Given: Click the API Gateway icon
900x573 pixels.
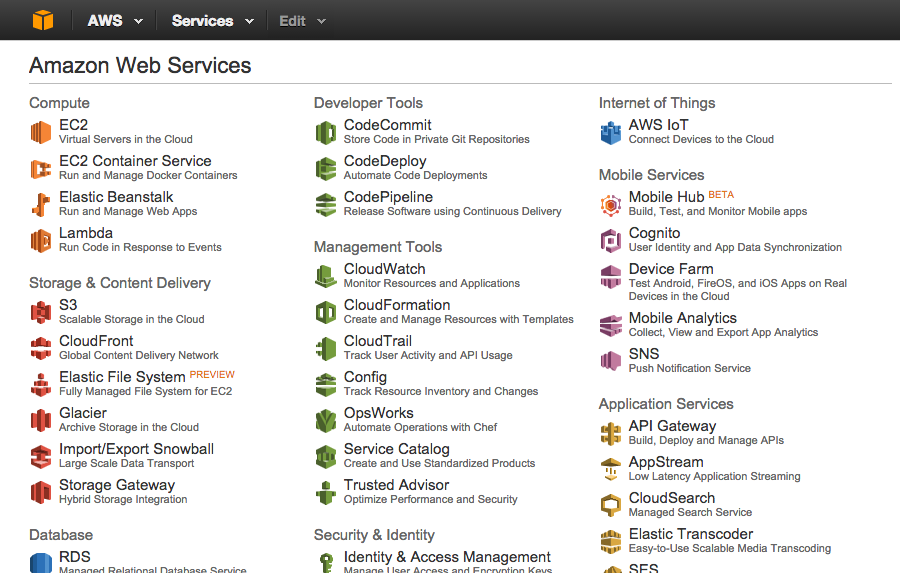Looking at the screenshot, I should 610,433.
